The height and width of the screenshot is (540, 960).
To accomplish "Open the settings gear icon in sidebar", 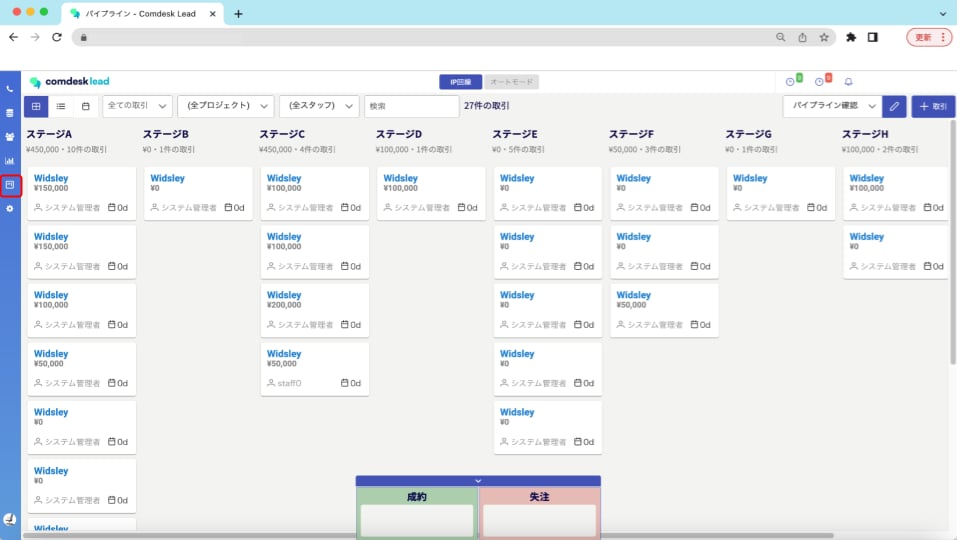I will (x=10, y=209).
